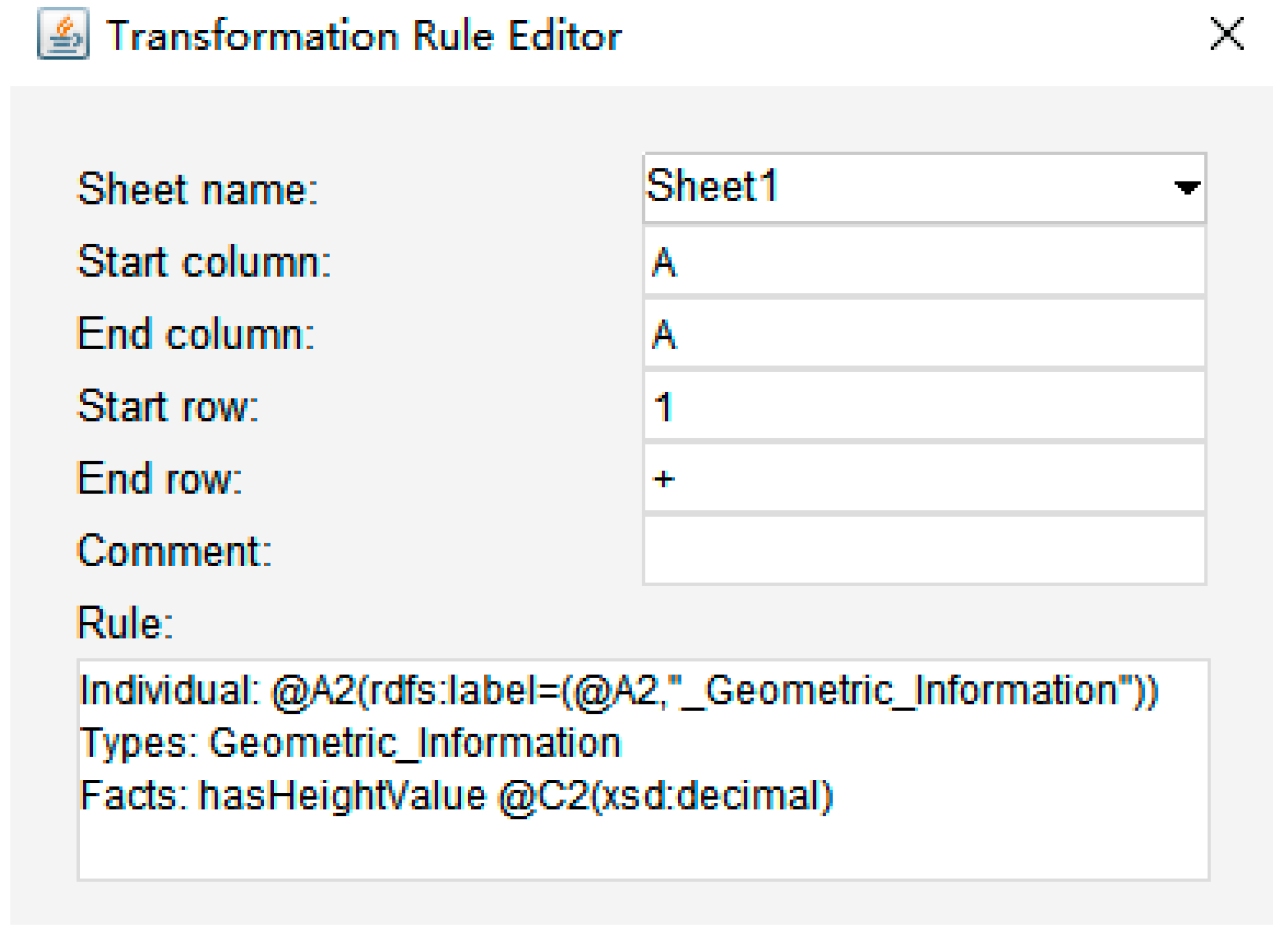Viewport: 1288px width, 940px height.
Task: Click the End row field containing plus
Action: point(924,479)
